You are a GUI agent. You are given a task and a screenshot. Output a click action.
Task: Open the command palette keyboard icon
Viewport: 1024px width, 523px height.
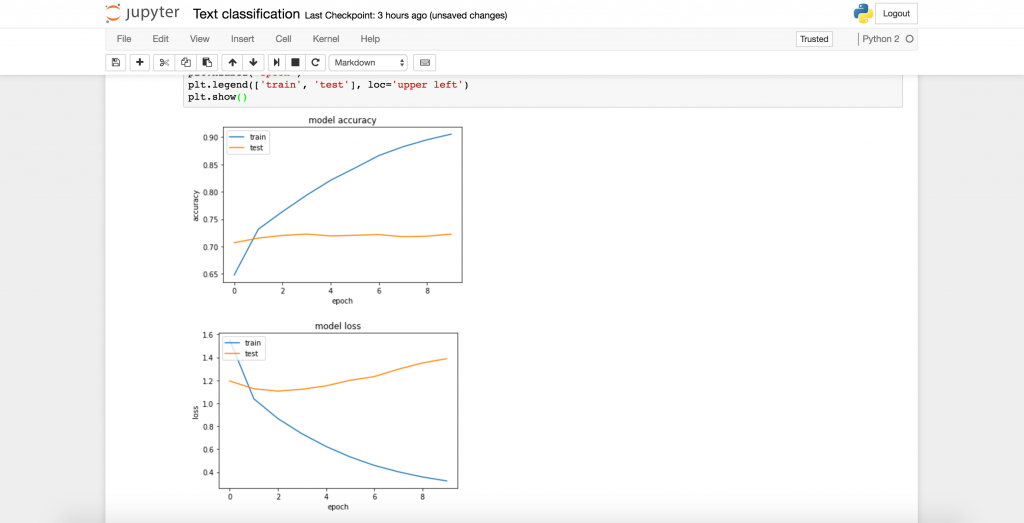click(x=425, y=62)
